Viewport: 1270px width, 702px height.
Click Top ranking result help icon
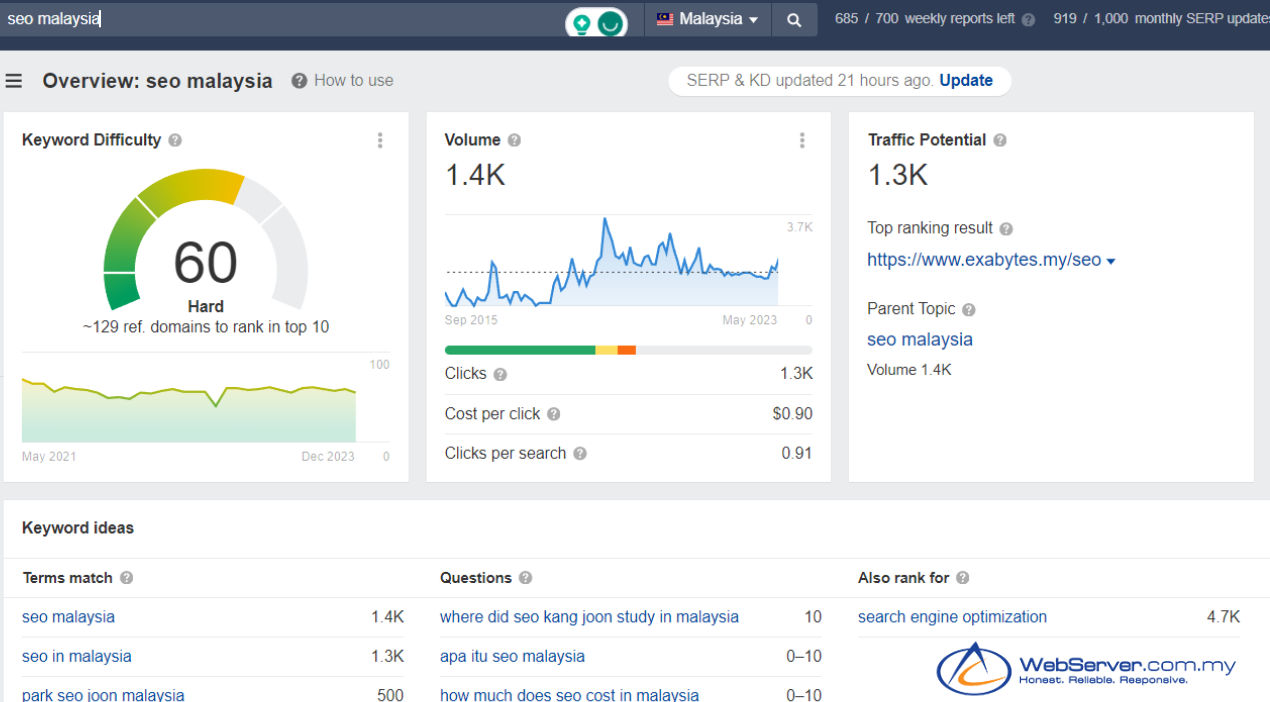pos(1006,229)
